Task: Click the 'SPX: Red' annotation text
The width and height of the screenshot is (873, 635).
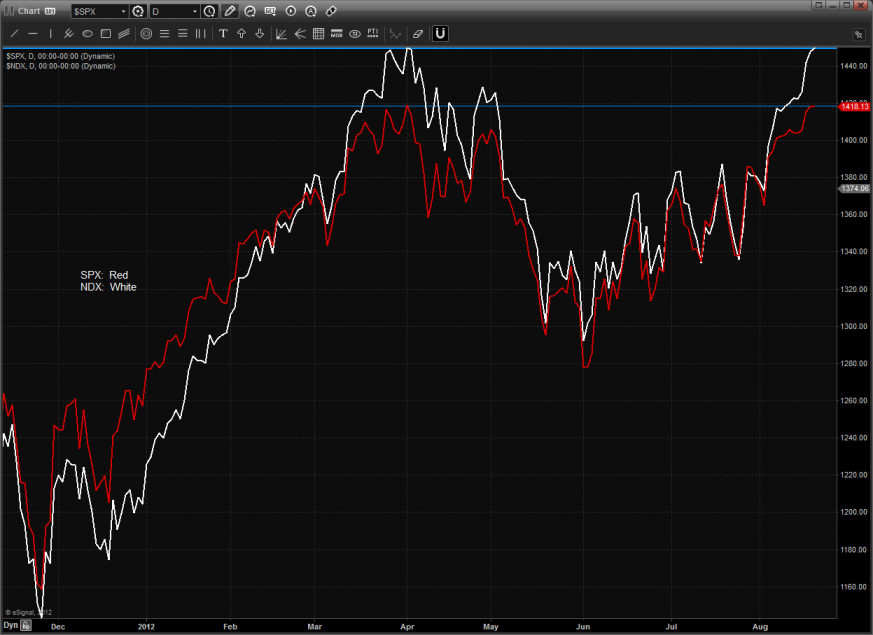Action: [104, 275]
